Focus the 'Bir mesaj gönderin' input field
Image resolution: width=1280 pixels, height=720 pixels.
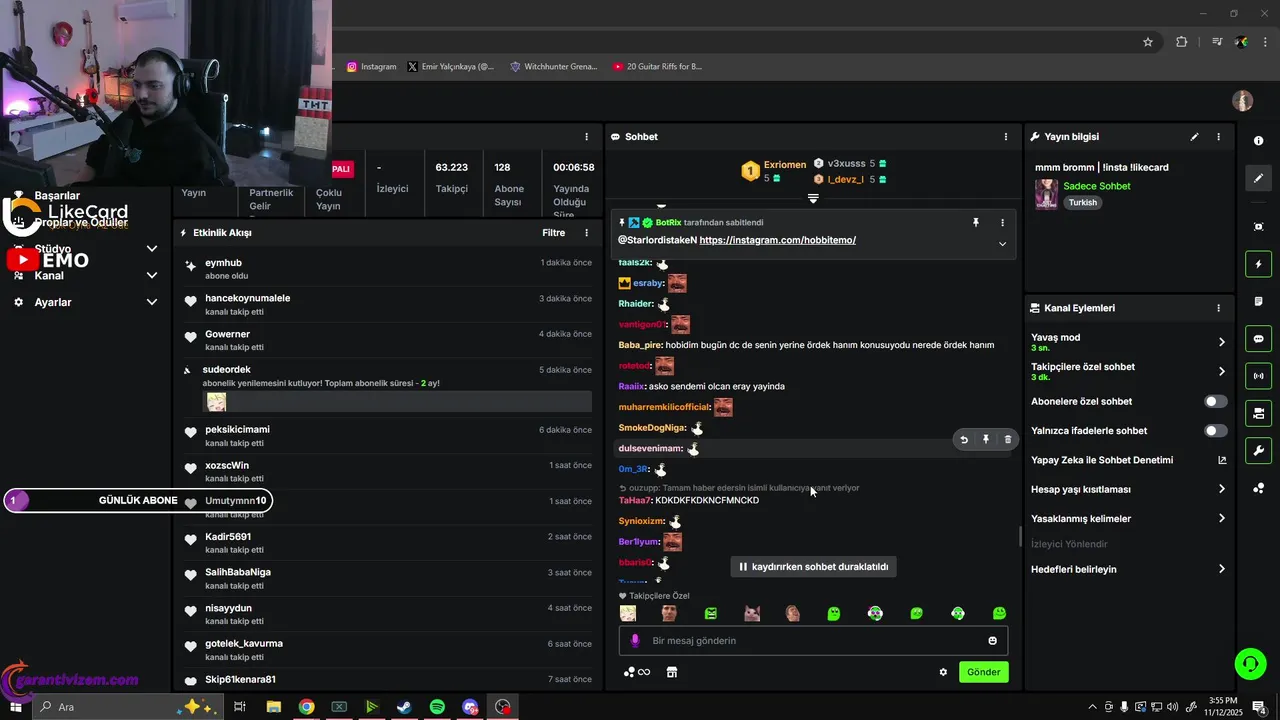pos(813,641)
